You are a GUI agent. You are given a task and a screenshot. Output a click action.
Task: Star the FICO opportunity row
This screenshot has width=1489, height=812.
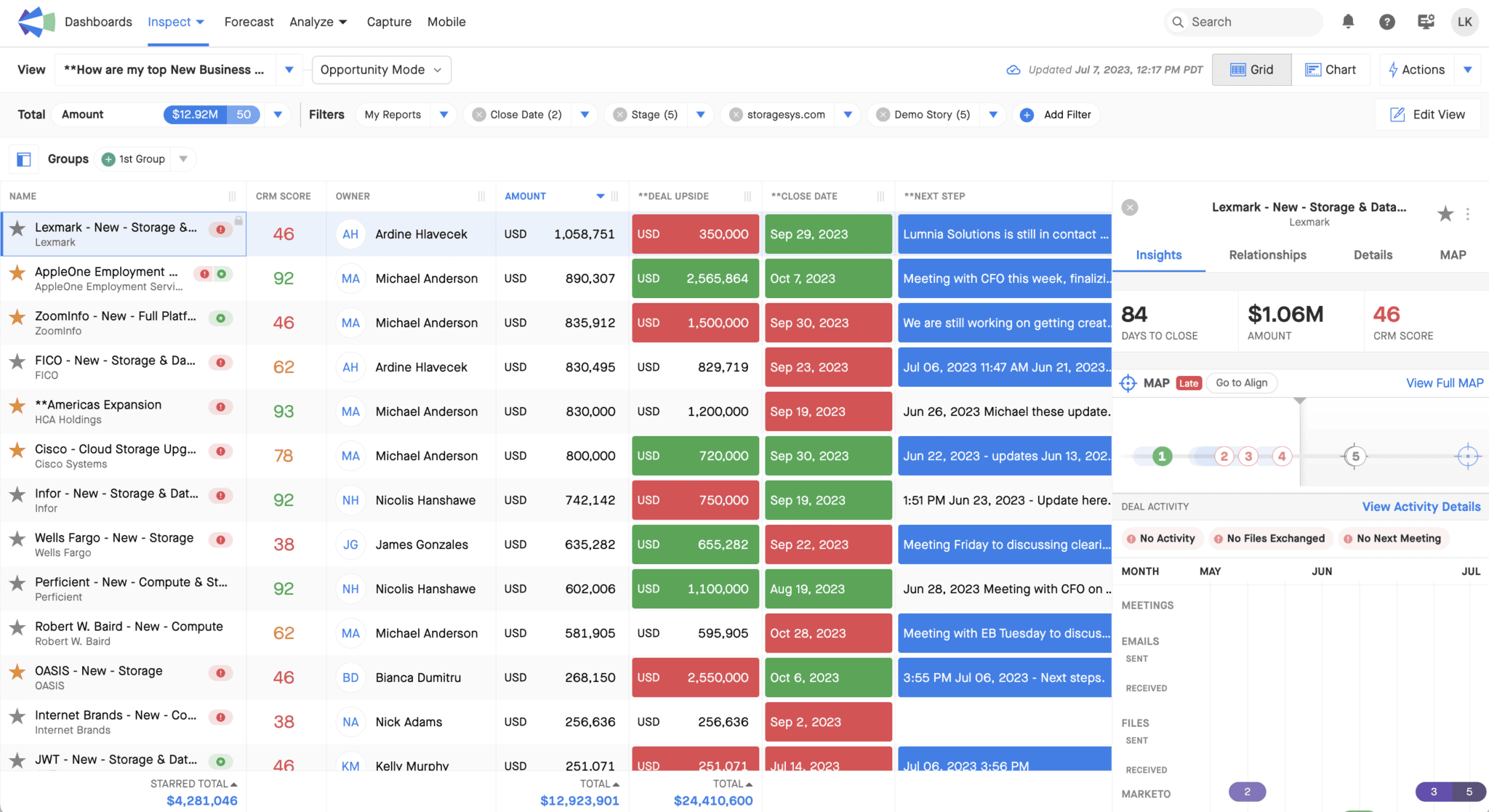tap(17, 361)
